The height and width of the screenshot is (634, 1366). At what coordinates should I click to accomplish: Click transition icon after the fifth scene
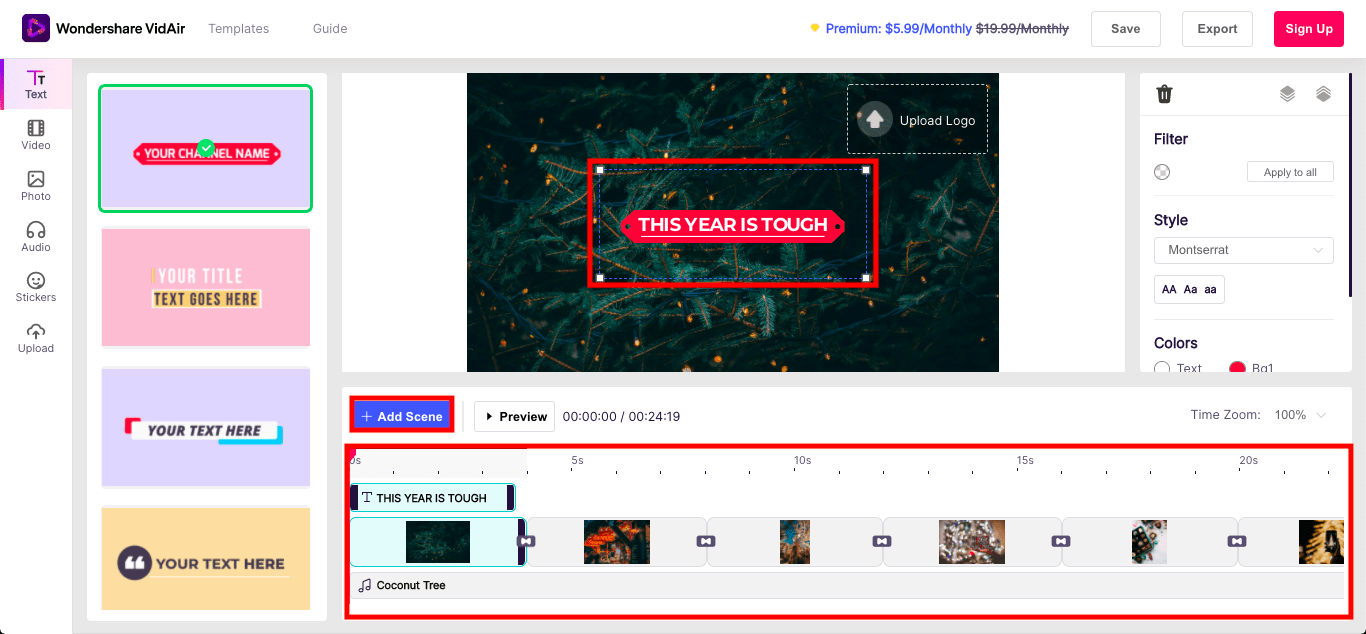point(1238,541)
